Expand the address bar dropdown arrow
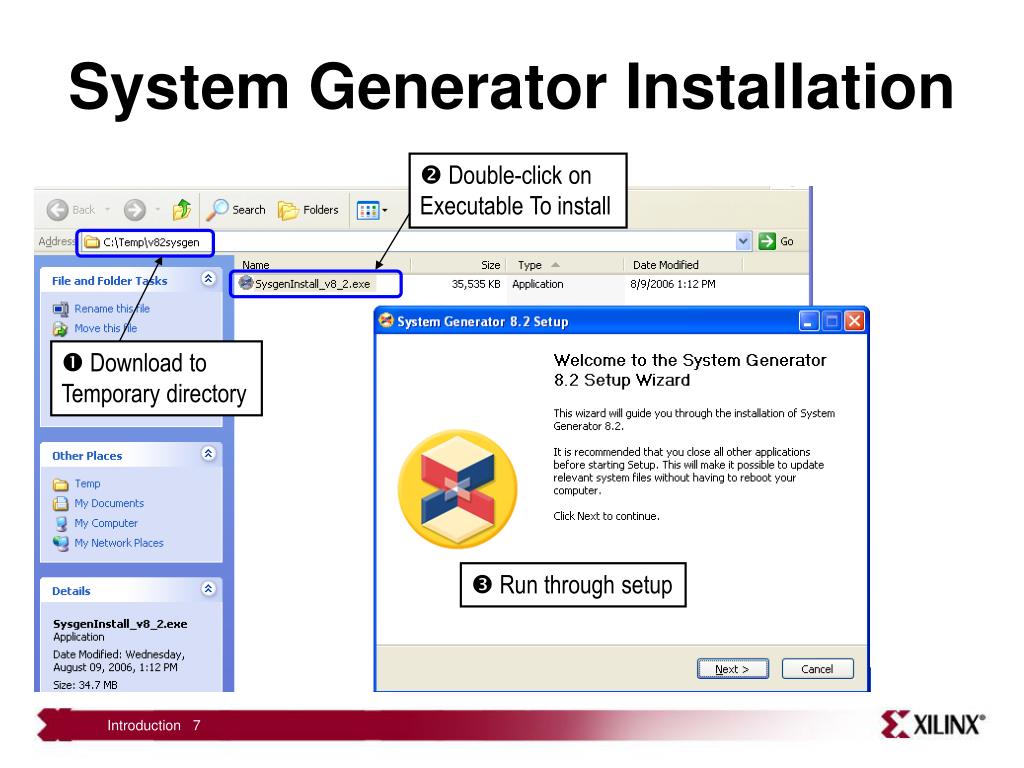The width and height of the screenshot is (1024, 768). (743, 242)
